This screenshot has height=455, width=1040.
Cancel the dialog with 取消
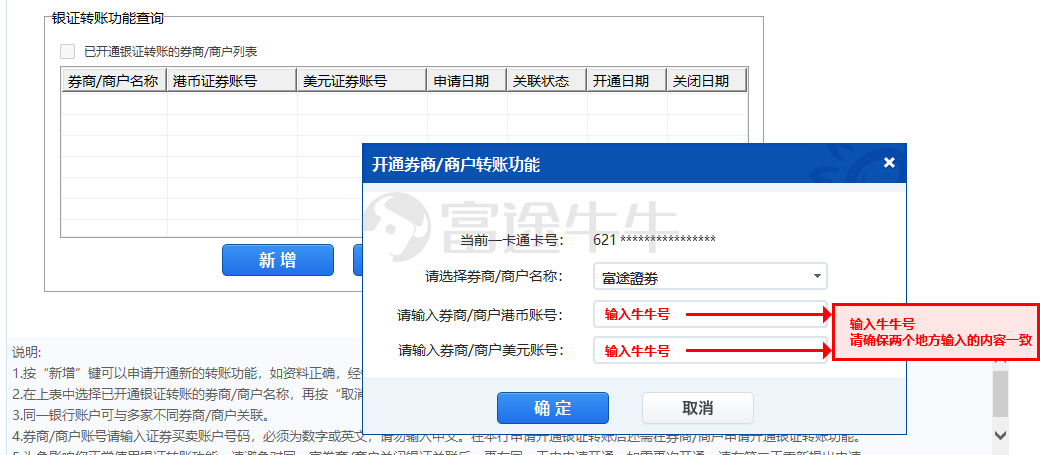[698, 408]
